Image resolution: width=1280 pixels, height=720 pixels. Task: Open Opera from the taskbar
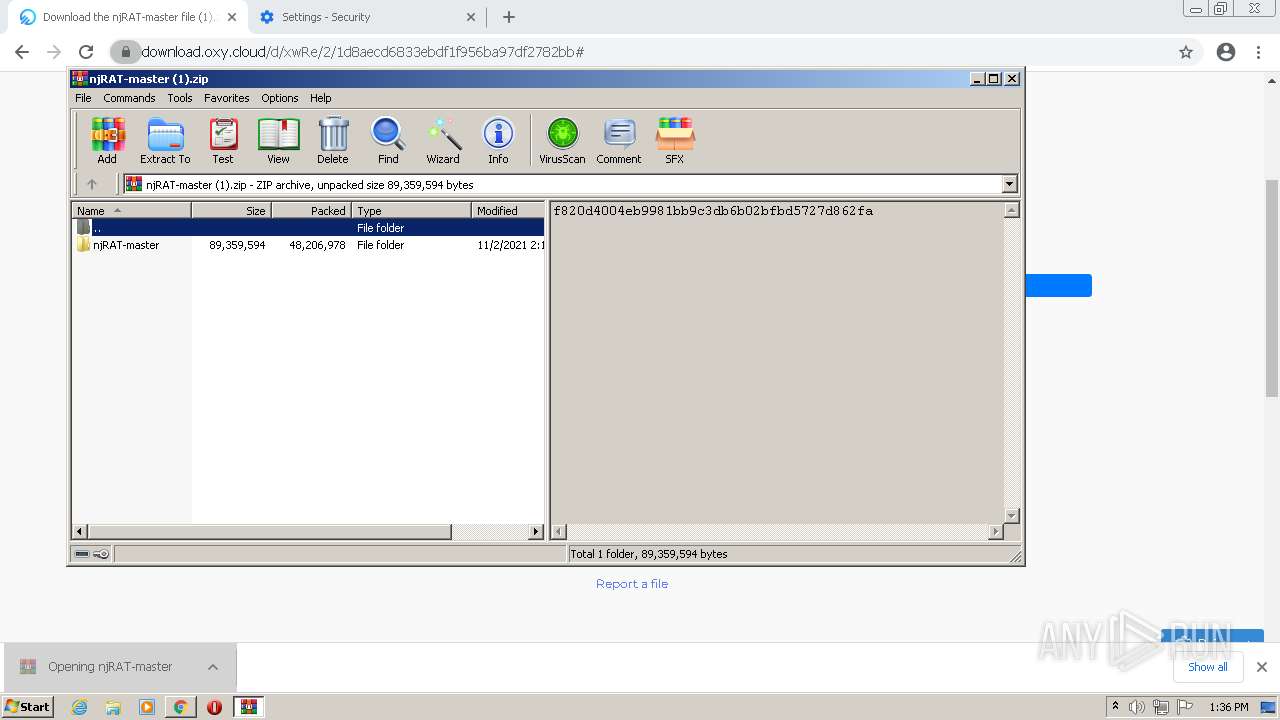click(214, 707)
